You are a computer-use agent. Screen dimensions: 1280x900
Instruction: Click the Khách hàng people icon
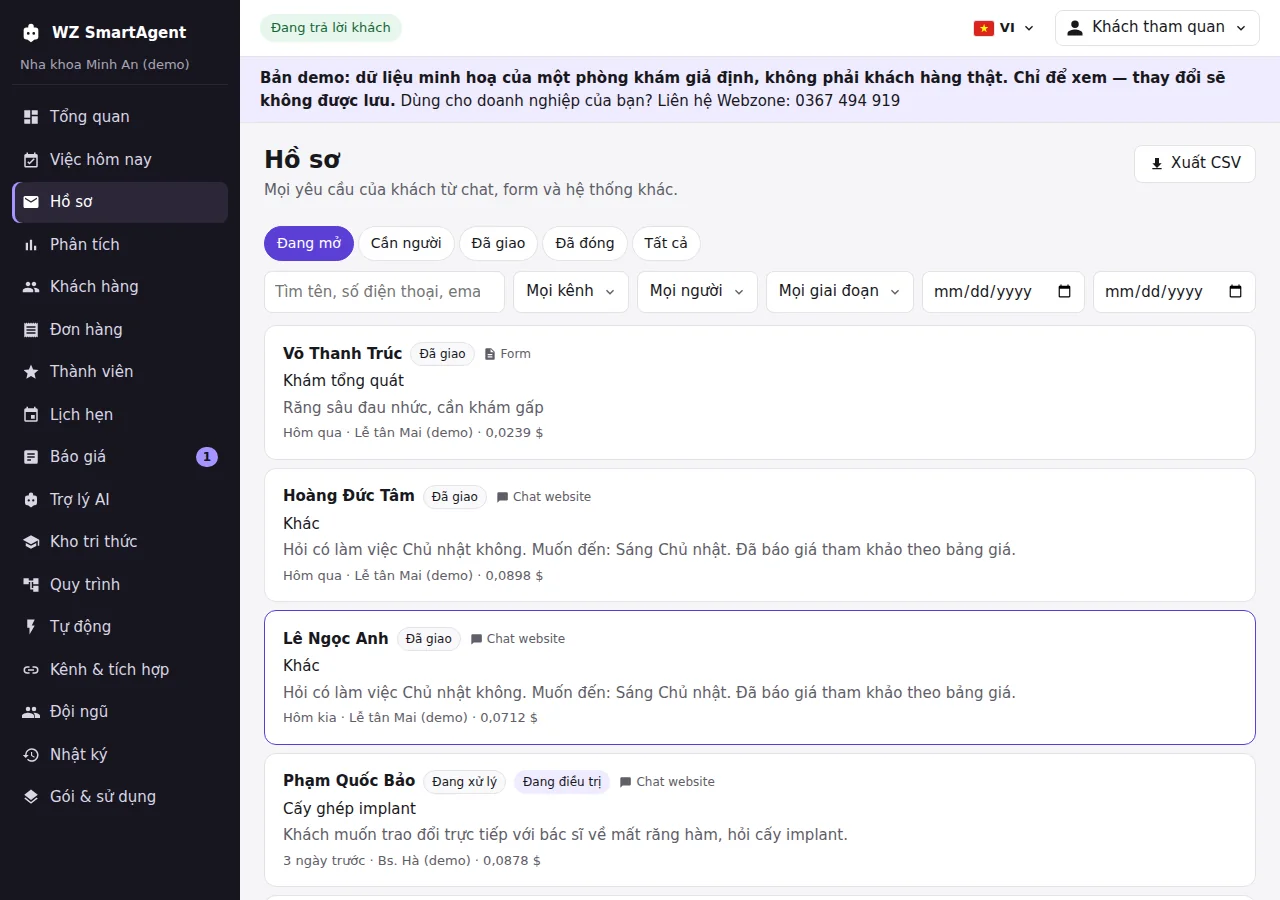tap(31, 287)
